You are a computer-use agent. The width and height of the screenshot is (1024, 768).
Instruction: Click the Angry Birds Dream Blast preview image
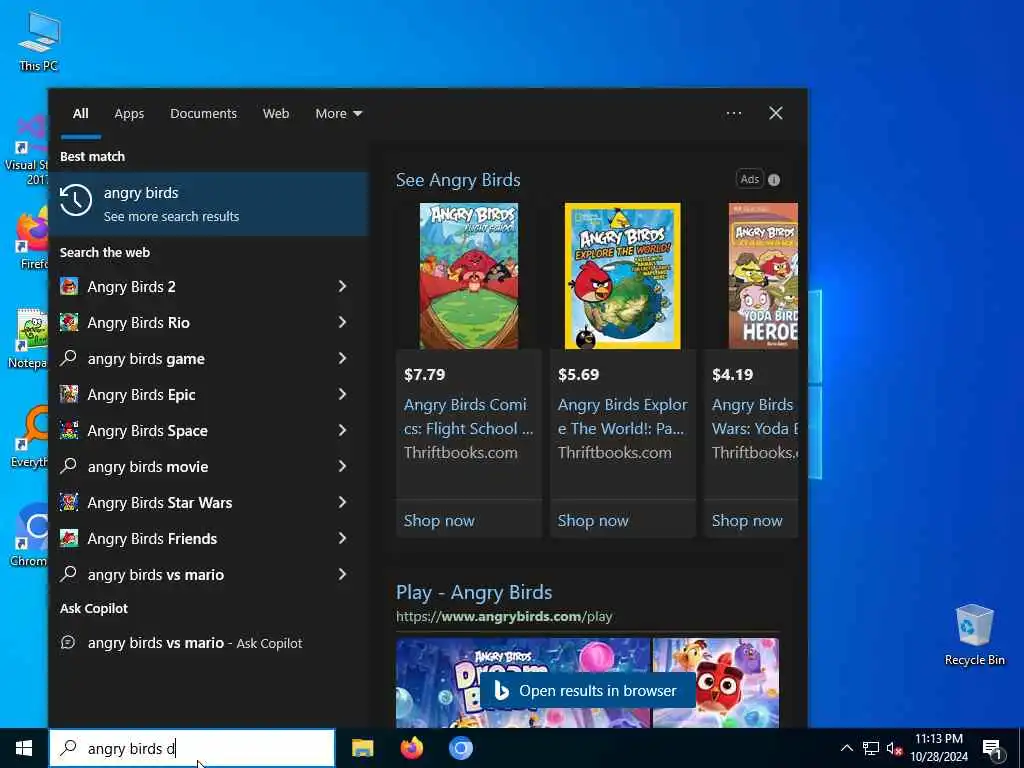(522, 682)
